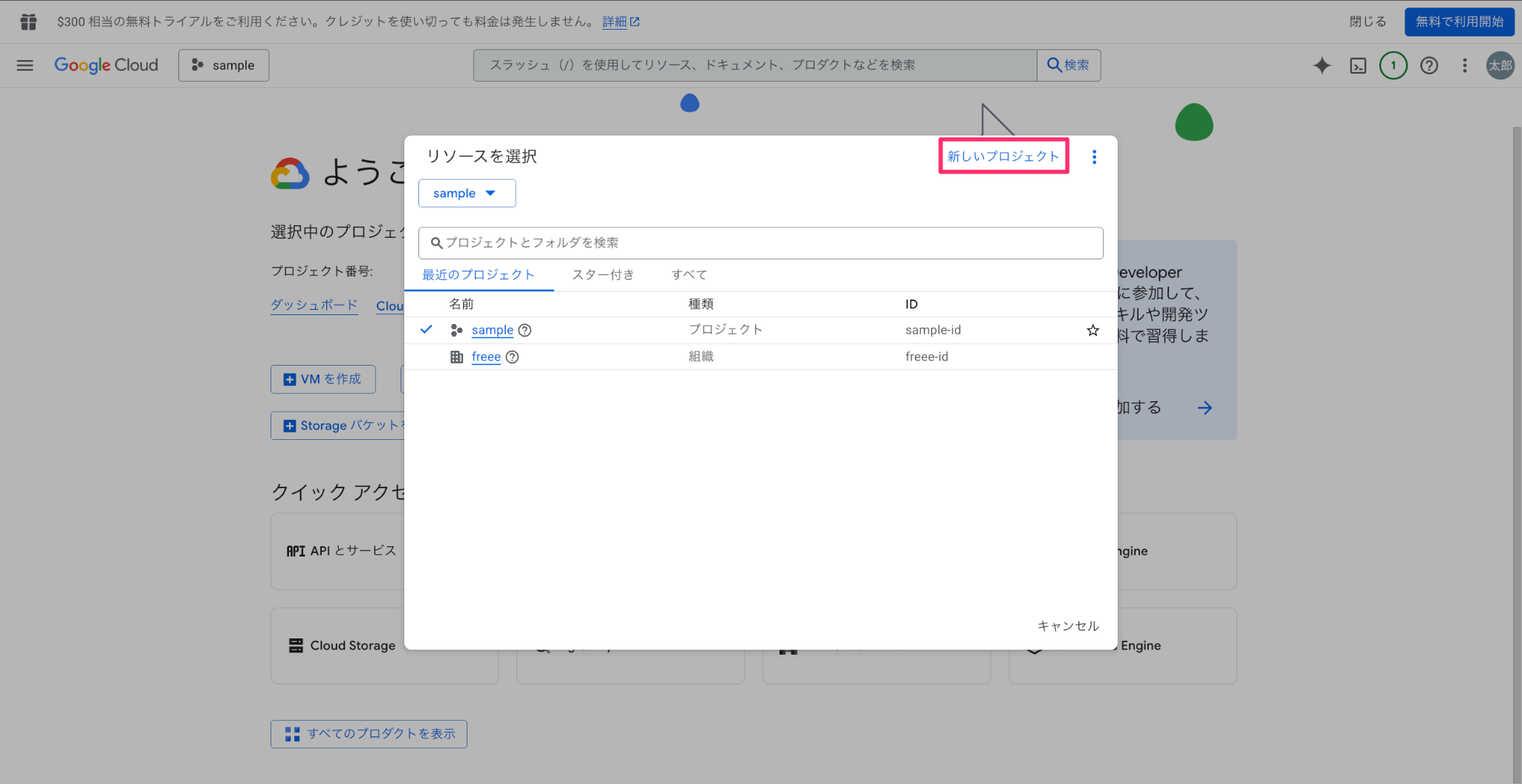Click the Google Cloud logo

pyautogui.click(x=106, y=65)
